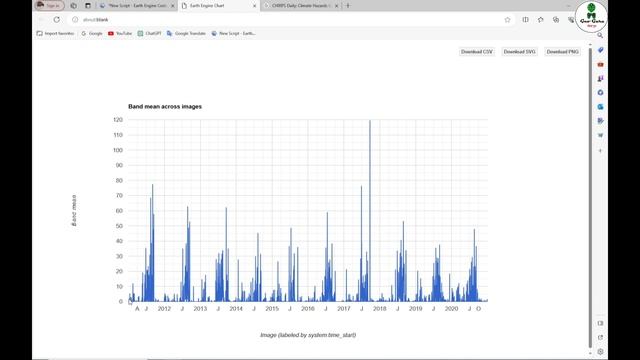Open a new browser tab
This screenshot has width=640, height=360.
coord(348,6)
